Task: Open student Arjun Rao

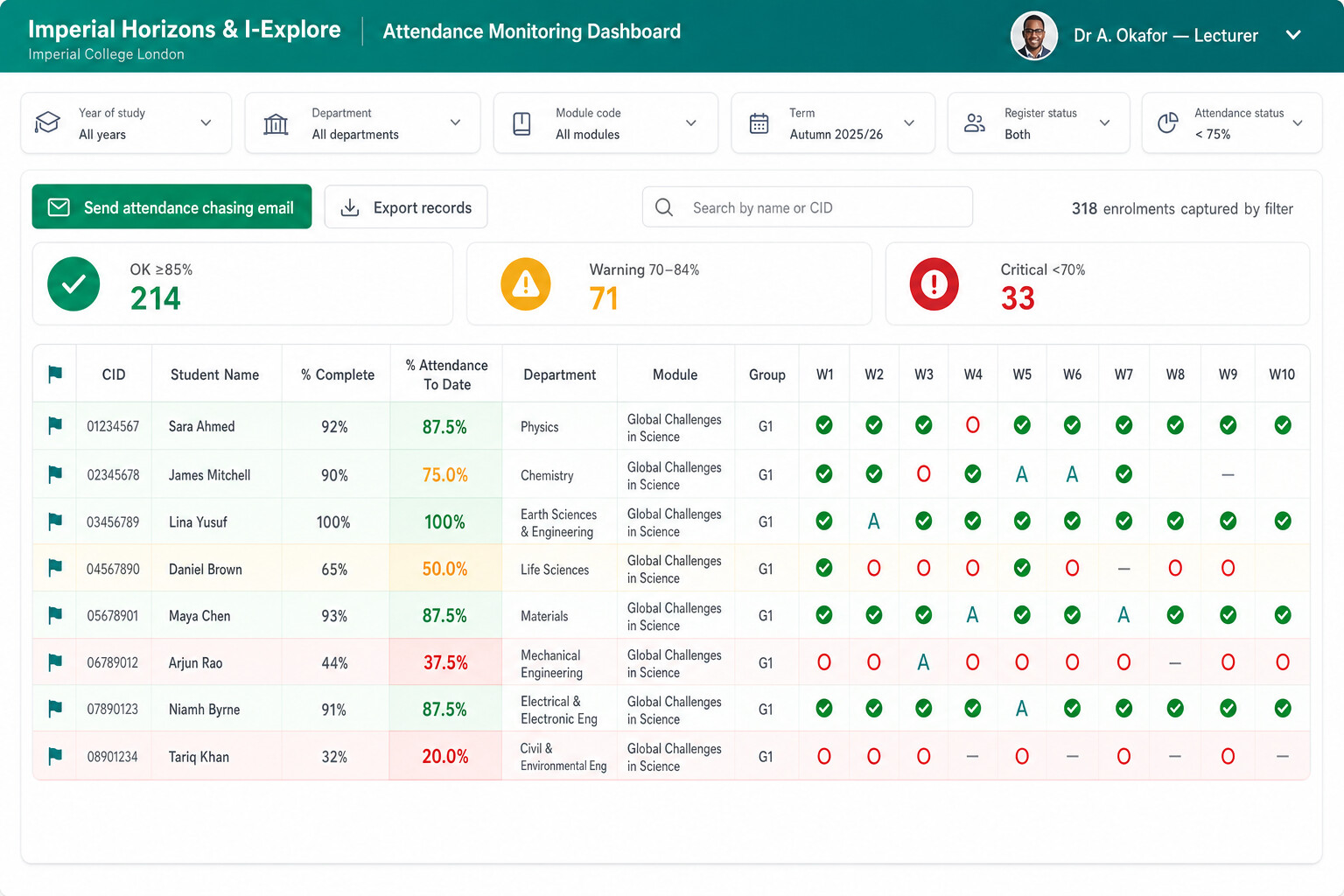Action: pyautogui.click(x=195, y=663)
